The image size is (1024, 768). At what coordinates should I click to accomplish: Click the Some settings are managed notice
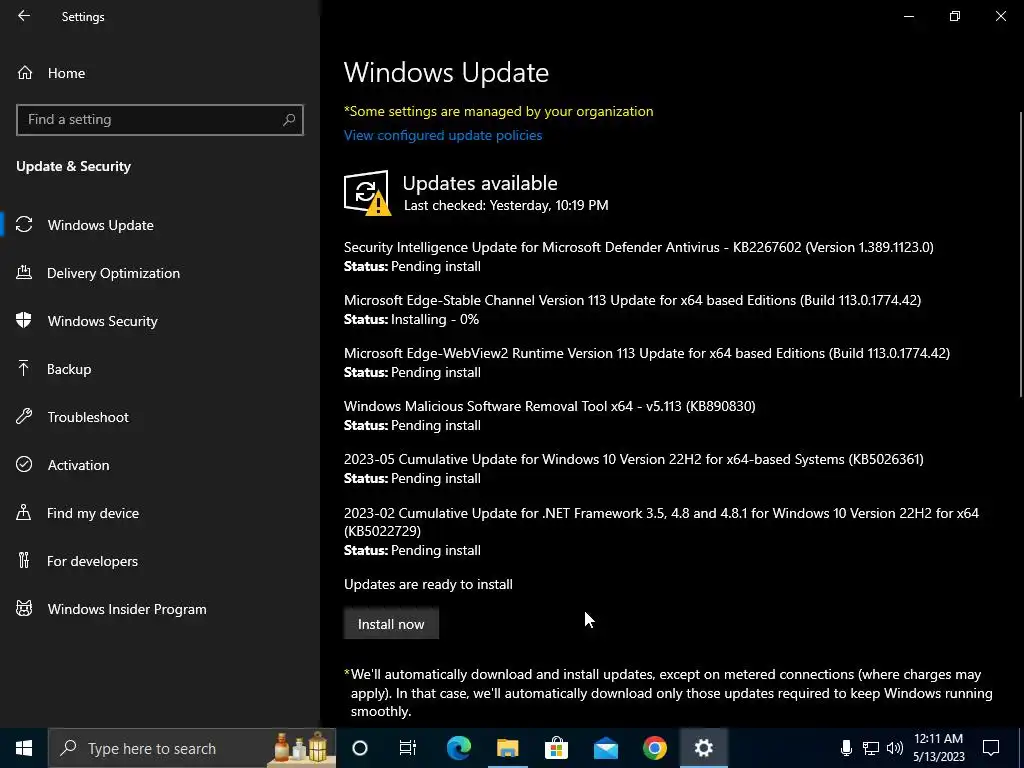coord(498,111)
